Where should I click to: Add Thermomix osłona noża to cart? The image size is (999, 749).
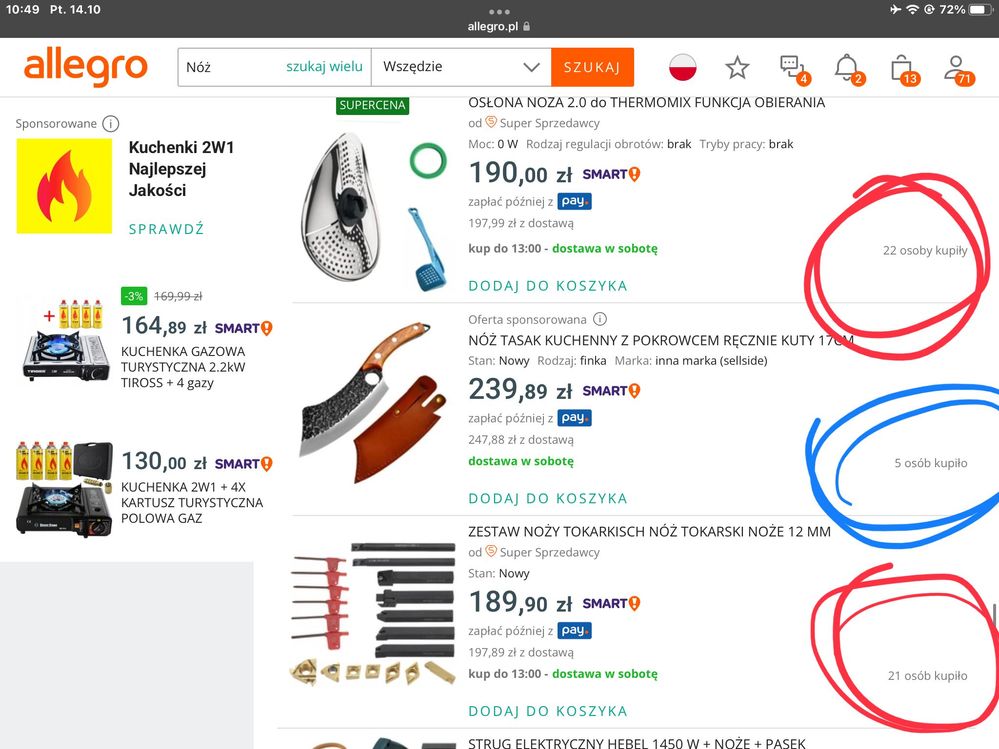(x=548, y=286)
